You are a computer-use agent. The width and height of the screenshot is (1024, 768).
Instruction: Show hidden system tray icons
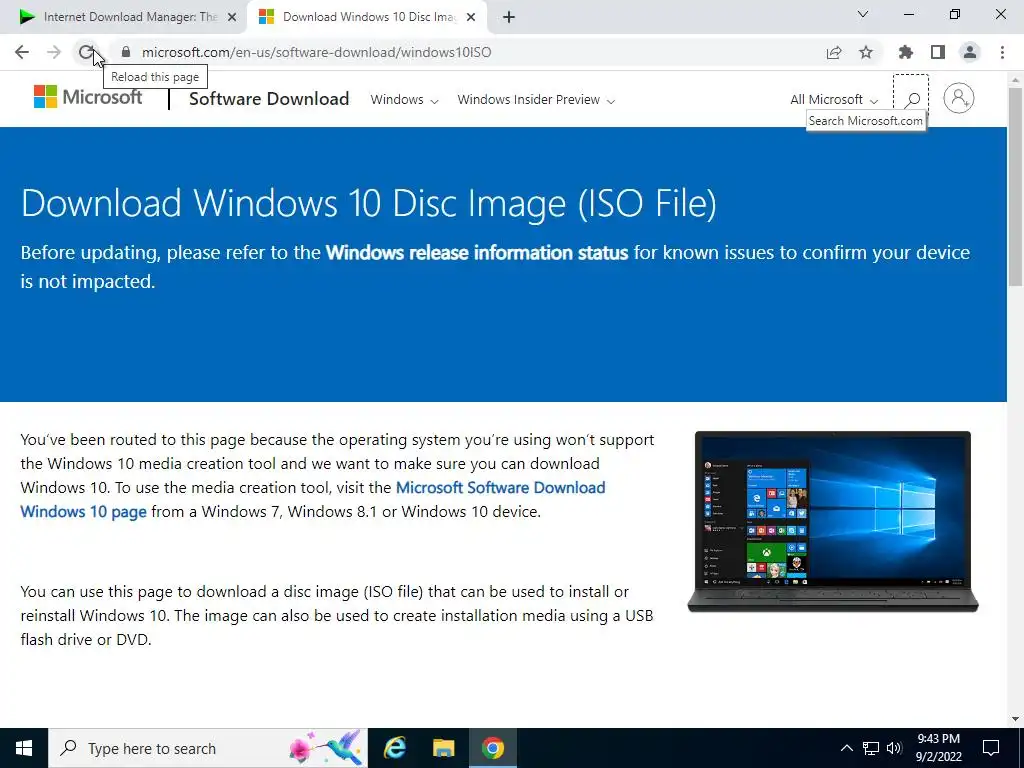pos(846,748)
